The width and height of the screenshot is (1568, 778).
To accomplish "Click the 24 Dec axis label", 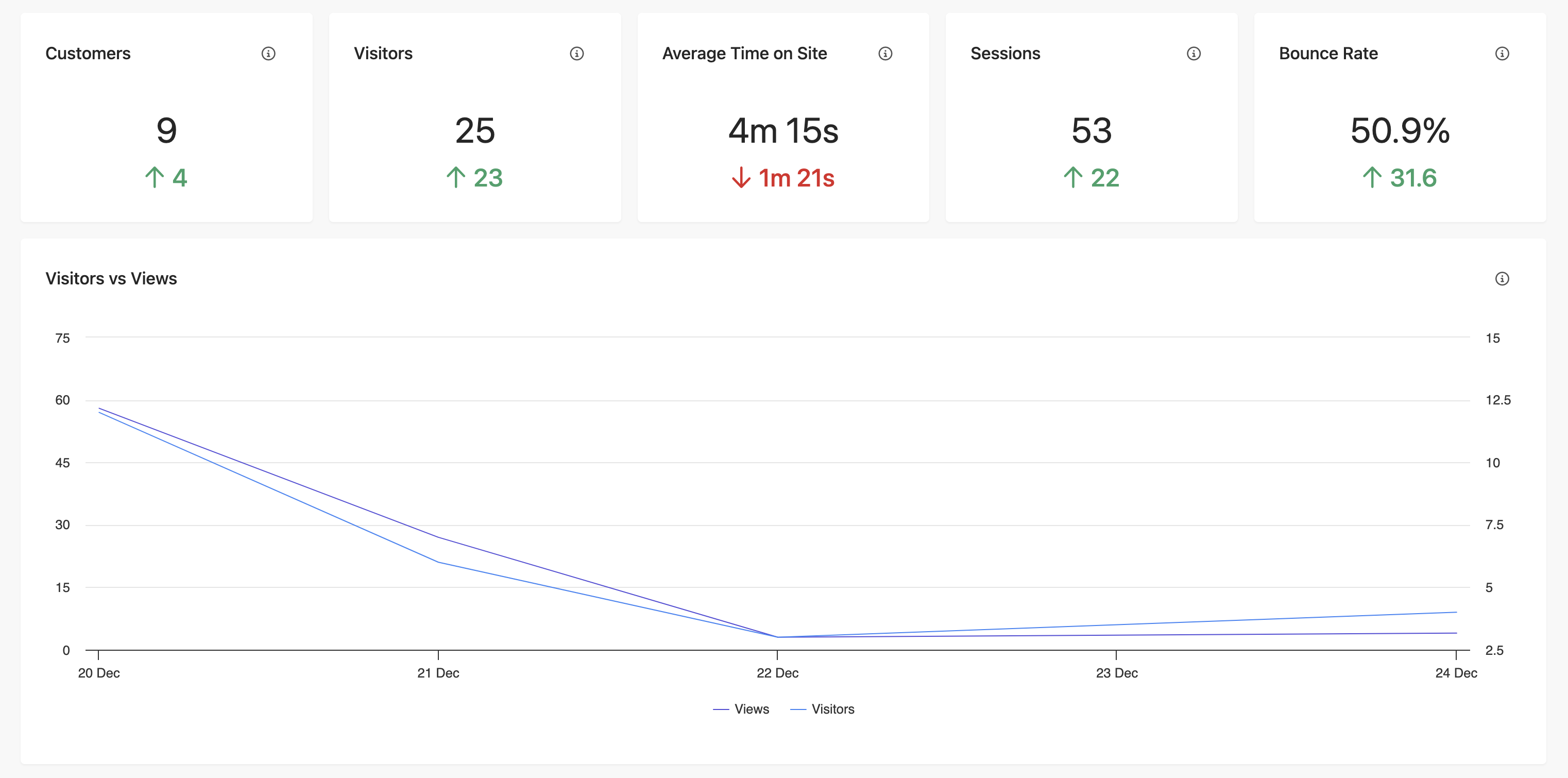I will pos(1456,673).
